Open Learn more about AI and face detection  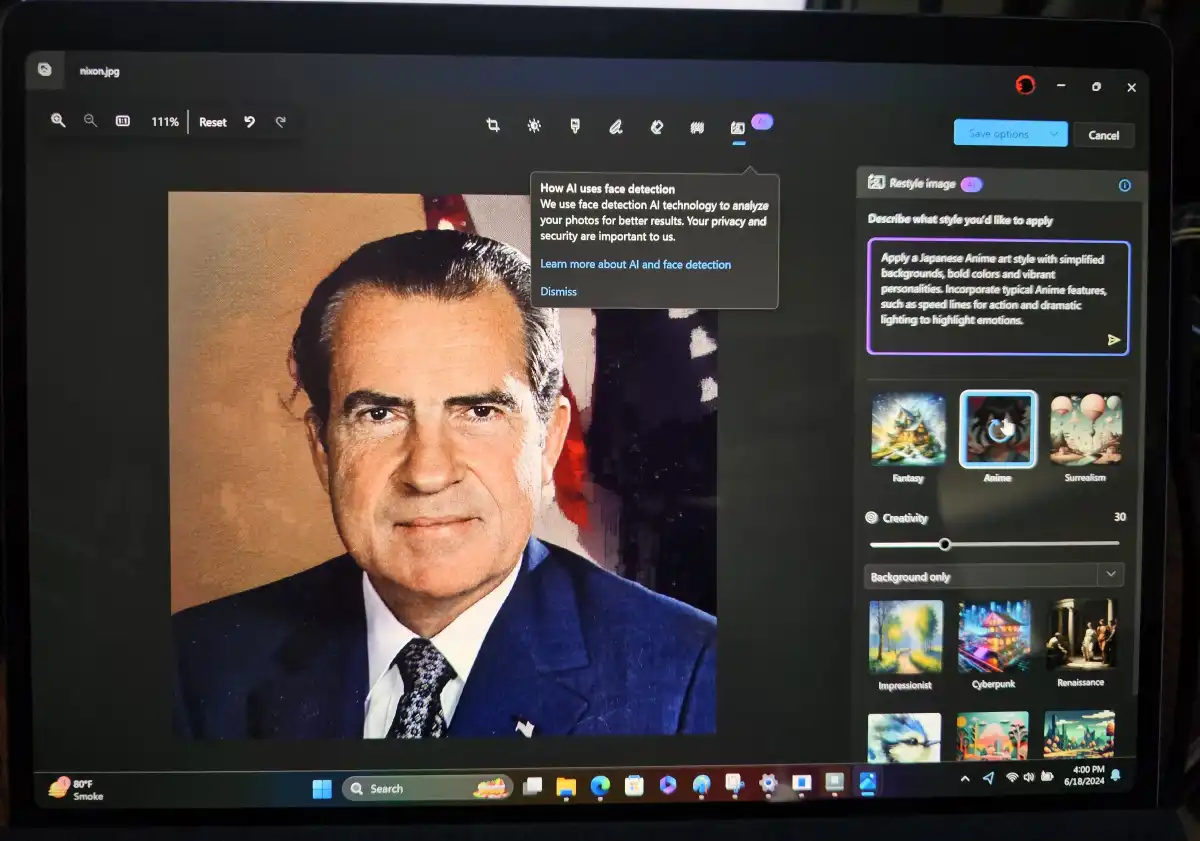tap(635, 265)
